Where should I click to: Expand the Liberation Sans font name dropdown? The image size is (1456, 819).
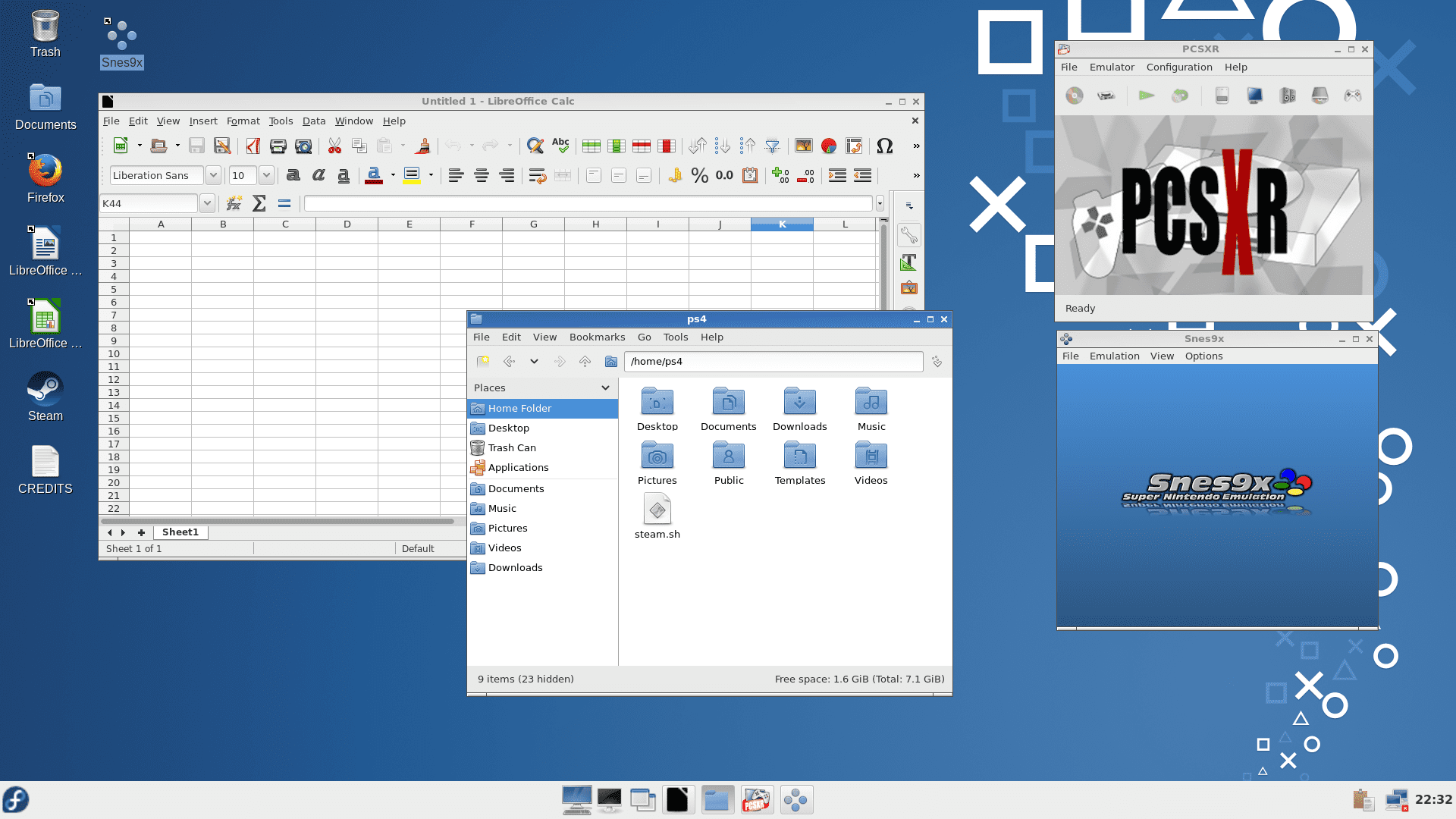[213, 175]
